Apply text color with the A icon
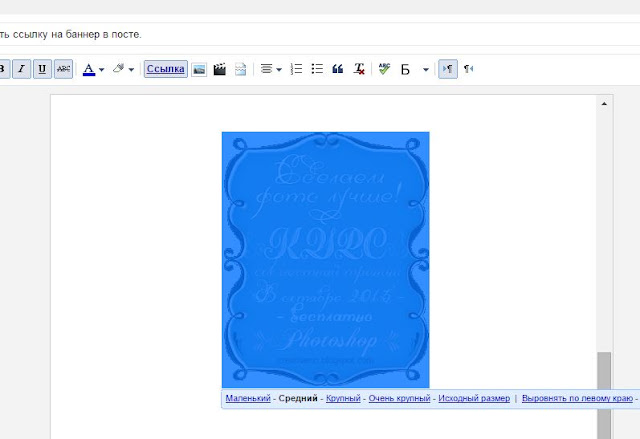 (x=89, y=69)
